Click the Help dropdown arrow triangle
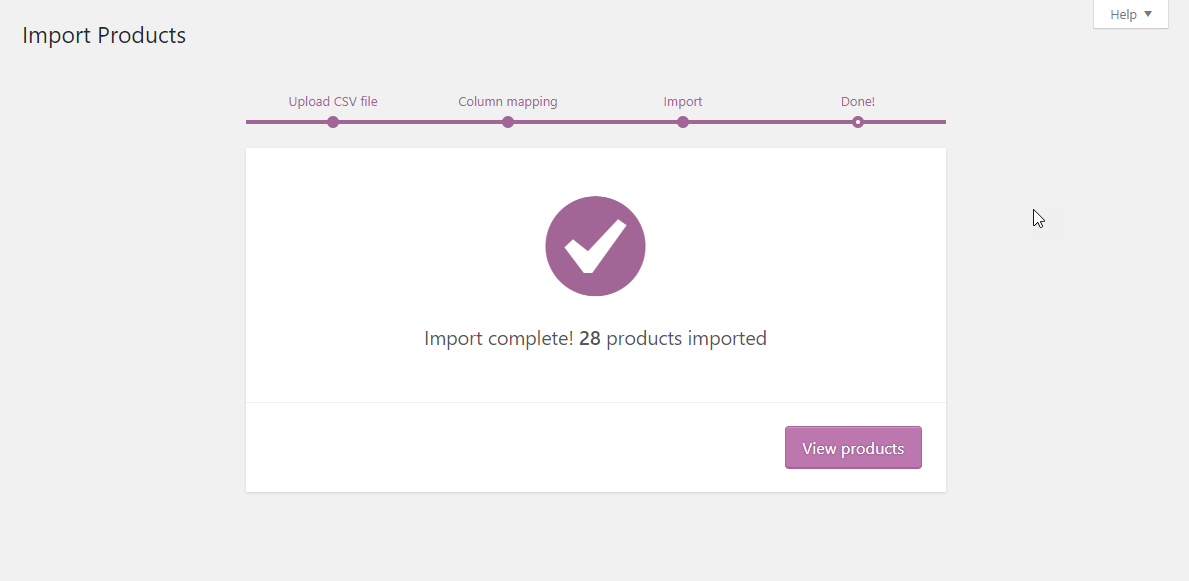The width and height of the screenshot is (1189, 581). click(1147, 14)
